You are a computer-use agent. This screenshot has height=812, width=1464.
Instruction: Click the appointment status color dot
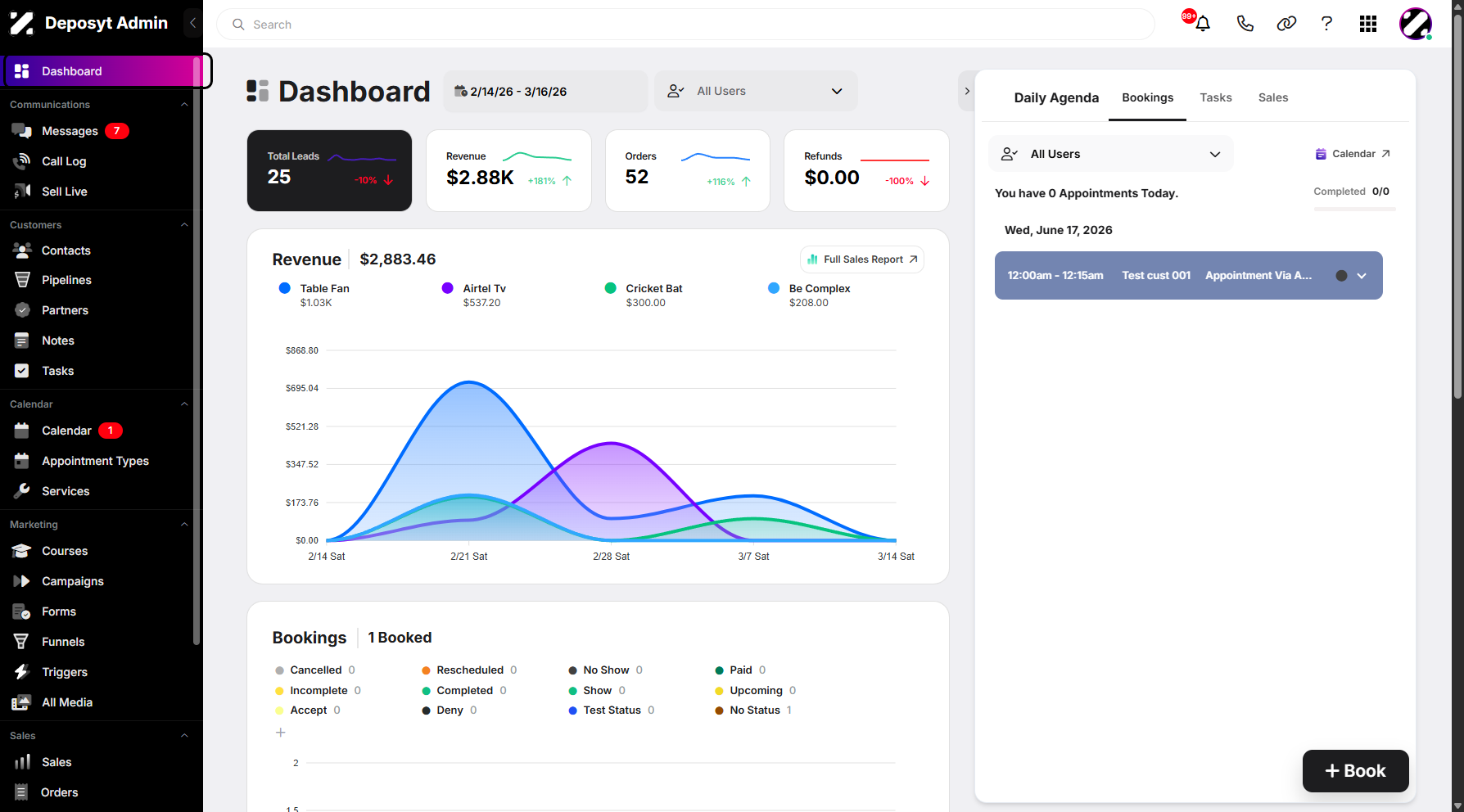1341,276
